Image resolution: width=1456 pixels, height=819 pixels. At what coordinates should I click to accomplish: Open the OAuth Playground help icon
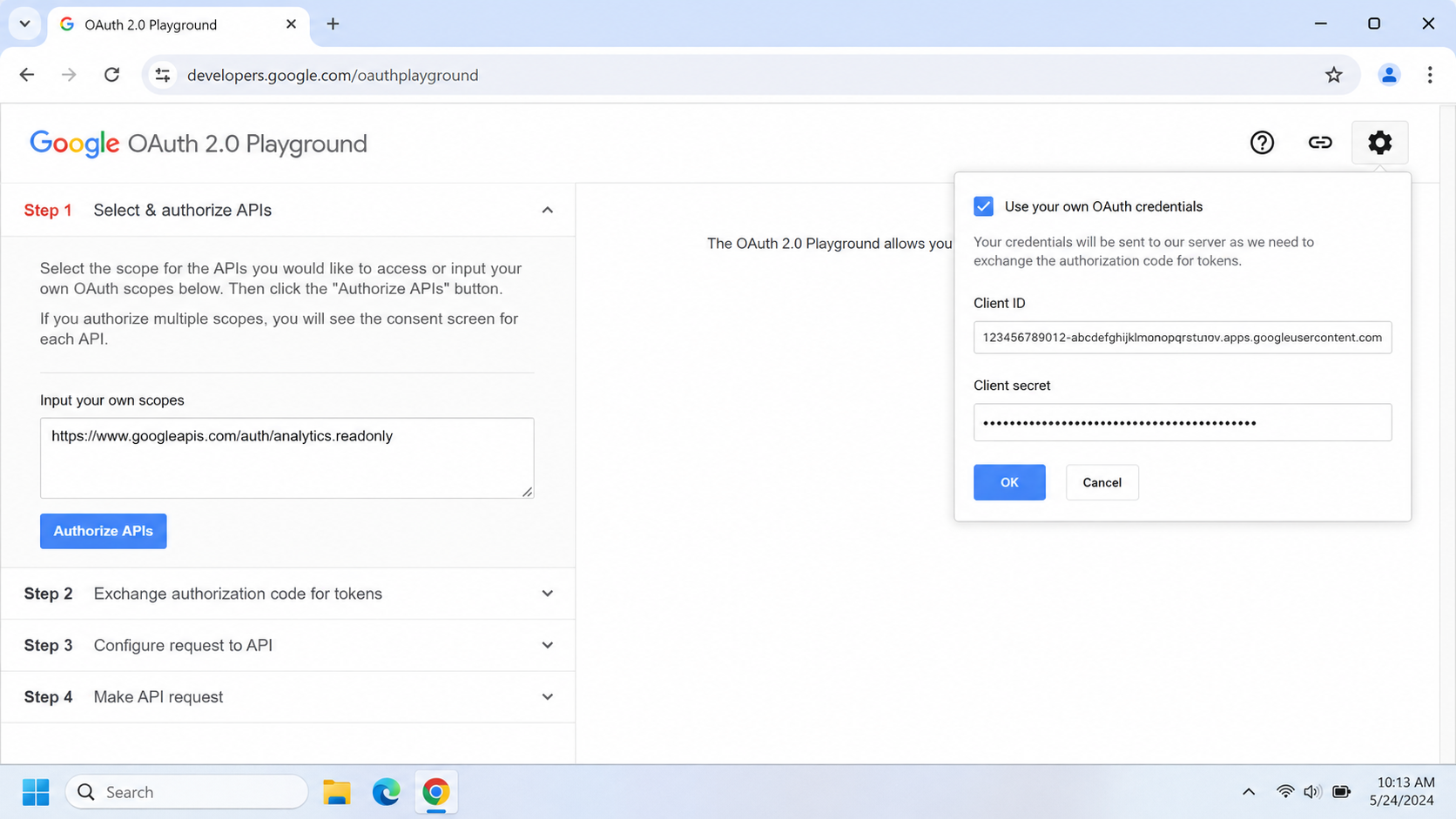[x=1262, y=143]
